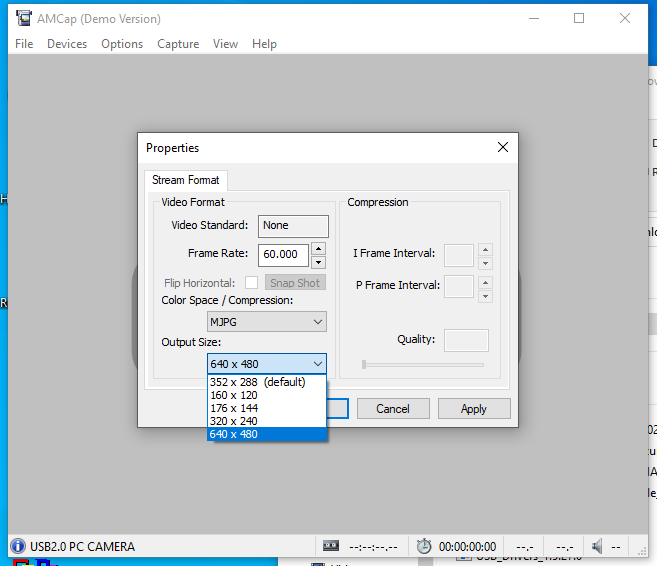Click the Quality value box

point(466,340)
